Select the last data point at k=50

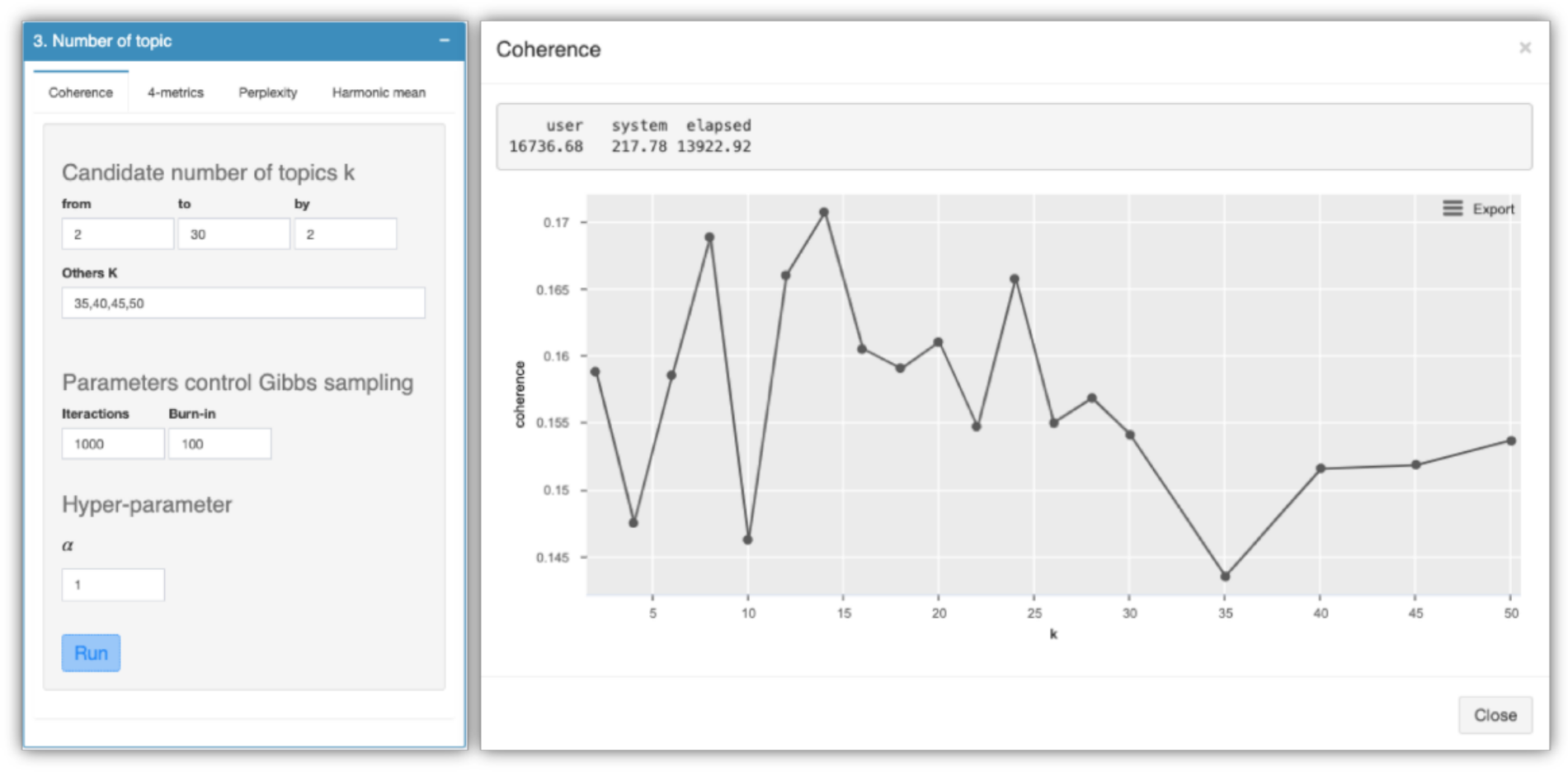(1511, 441)
